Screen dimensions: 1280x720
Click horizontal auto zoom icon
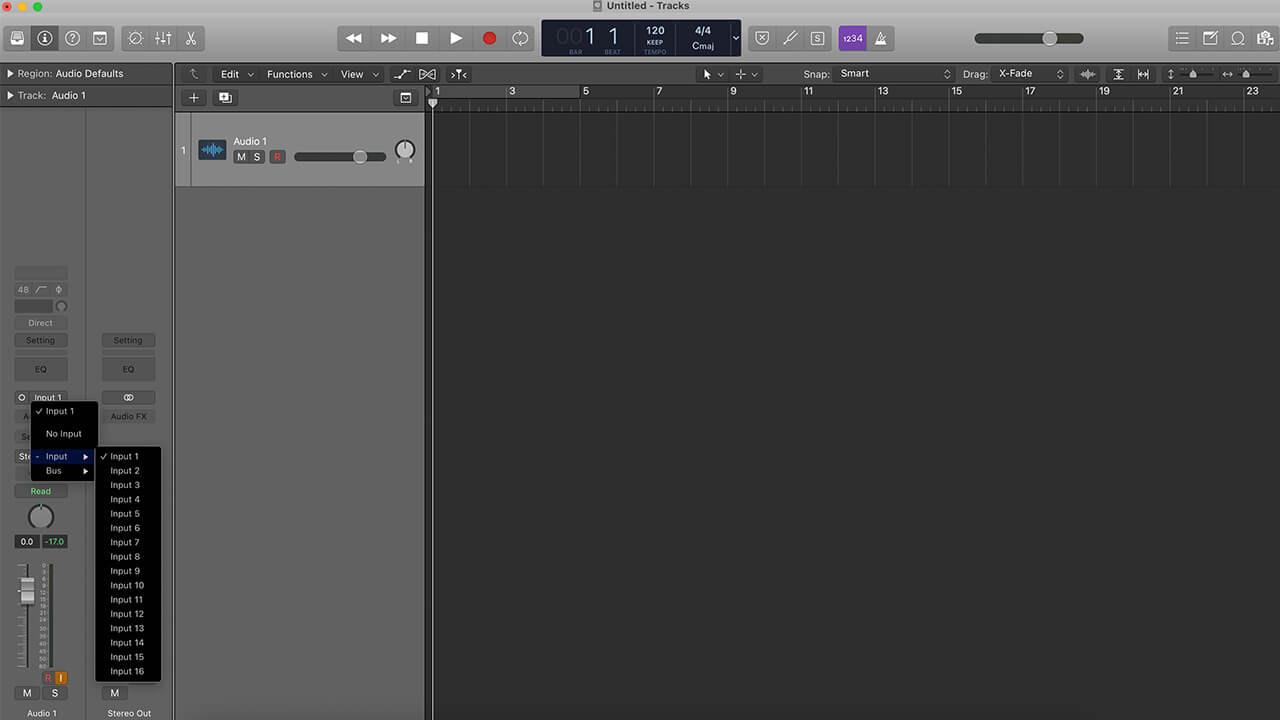pyautogui.click(x=1142, y=74)
